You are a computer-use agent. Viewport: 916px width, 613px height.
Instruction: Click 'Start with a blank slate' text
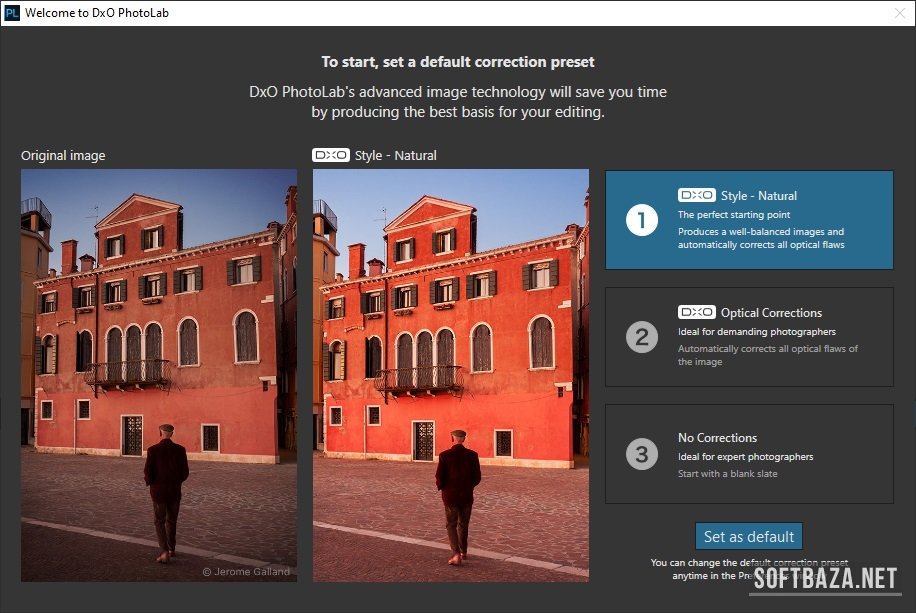727,474
